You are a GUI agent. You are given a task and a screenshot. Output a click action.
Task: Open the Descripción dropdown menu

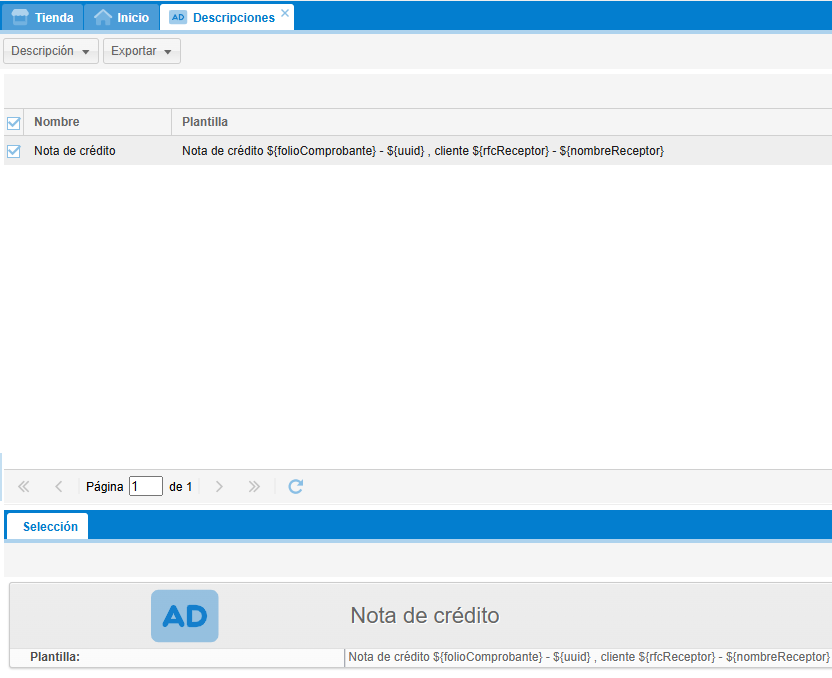pyautogui.click(x=51, y=51)
